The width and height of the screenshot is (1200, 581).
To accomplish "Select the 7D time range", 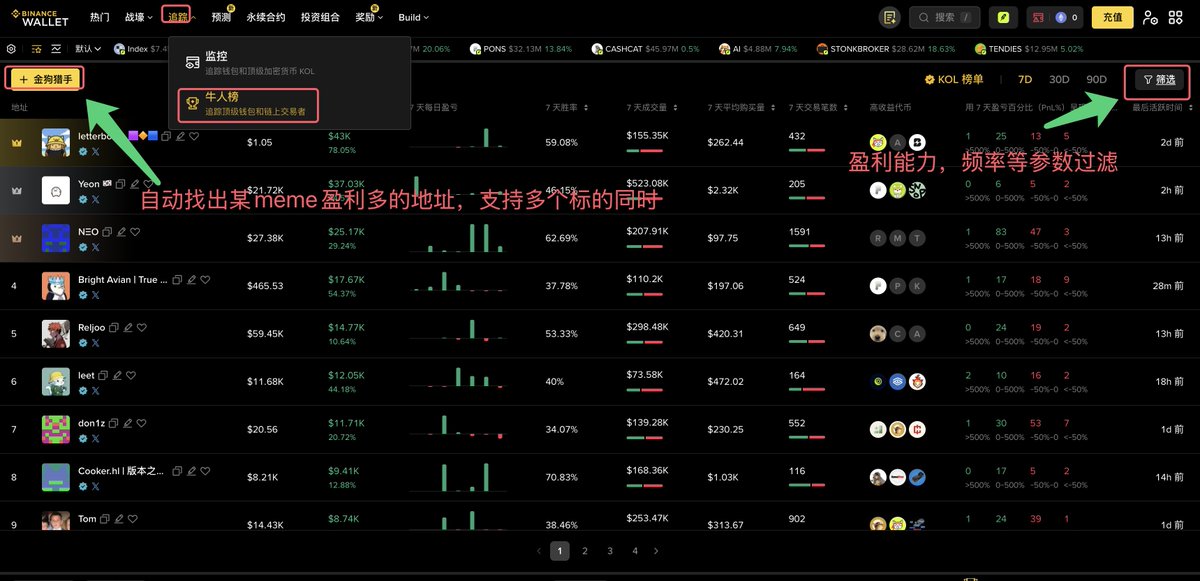I will [1025, 79].
